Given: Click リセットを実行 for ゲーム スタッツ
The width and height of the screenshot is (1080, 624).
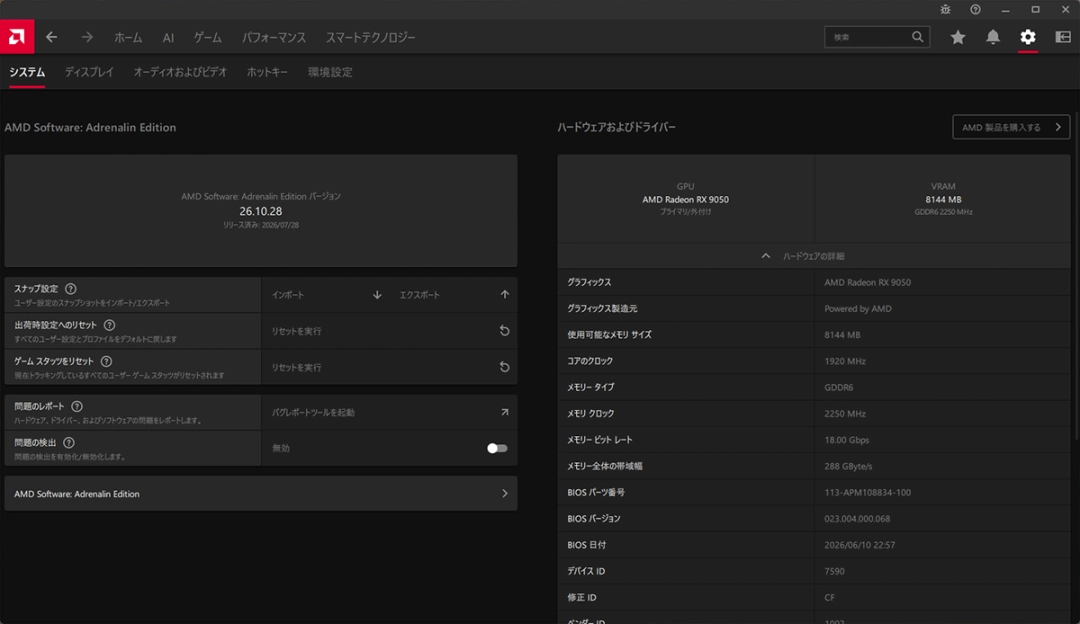Looking at the screenshot, I should pos(389,367).
